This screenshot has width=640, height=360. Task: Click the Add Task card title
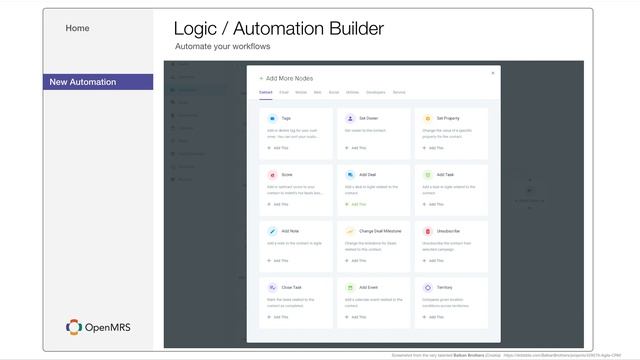point(445,175)
